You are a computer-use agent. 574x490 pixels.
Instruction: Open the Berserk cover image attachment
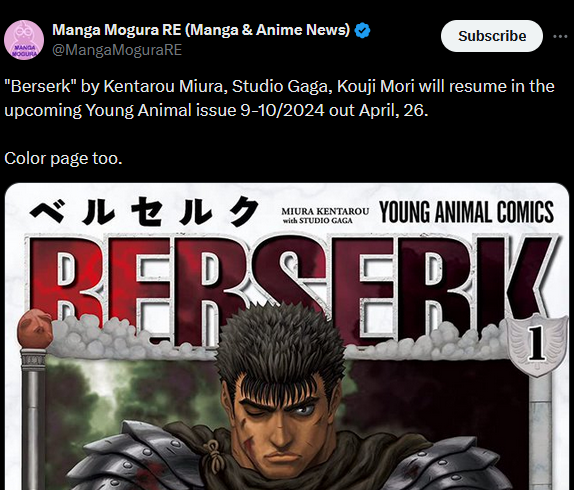tap(287, 336)
